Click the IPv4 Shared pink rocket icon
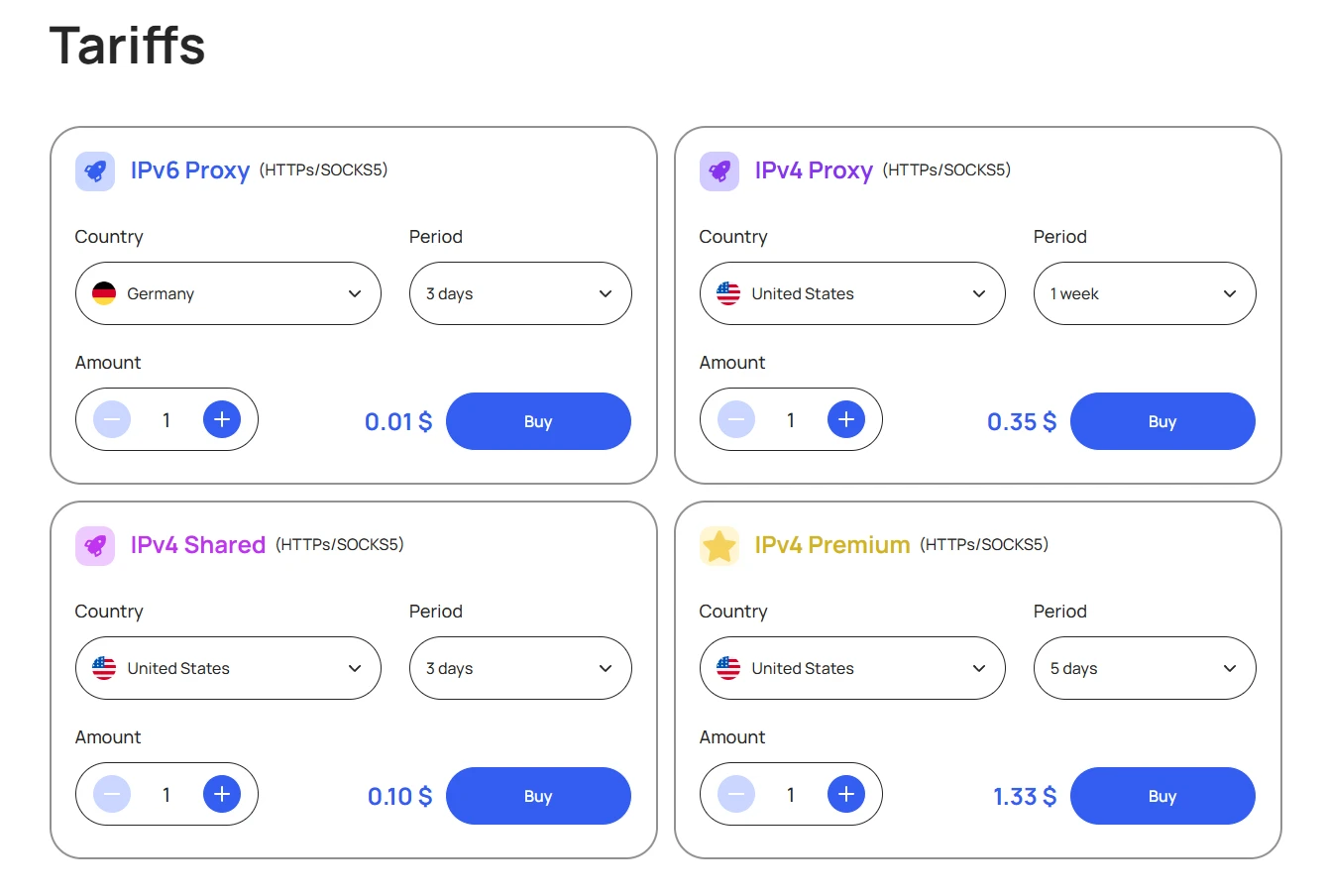The image size is (1325, 896). tap(95, 546)
